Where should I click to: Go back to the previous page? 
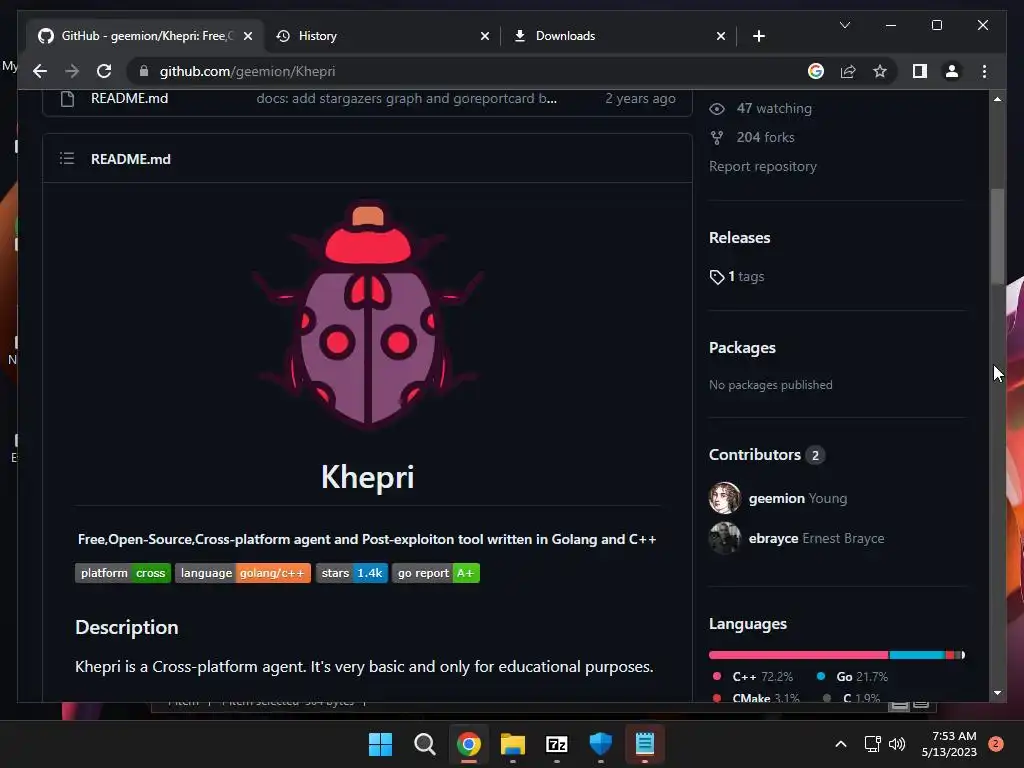point(40,71)
